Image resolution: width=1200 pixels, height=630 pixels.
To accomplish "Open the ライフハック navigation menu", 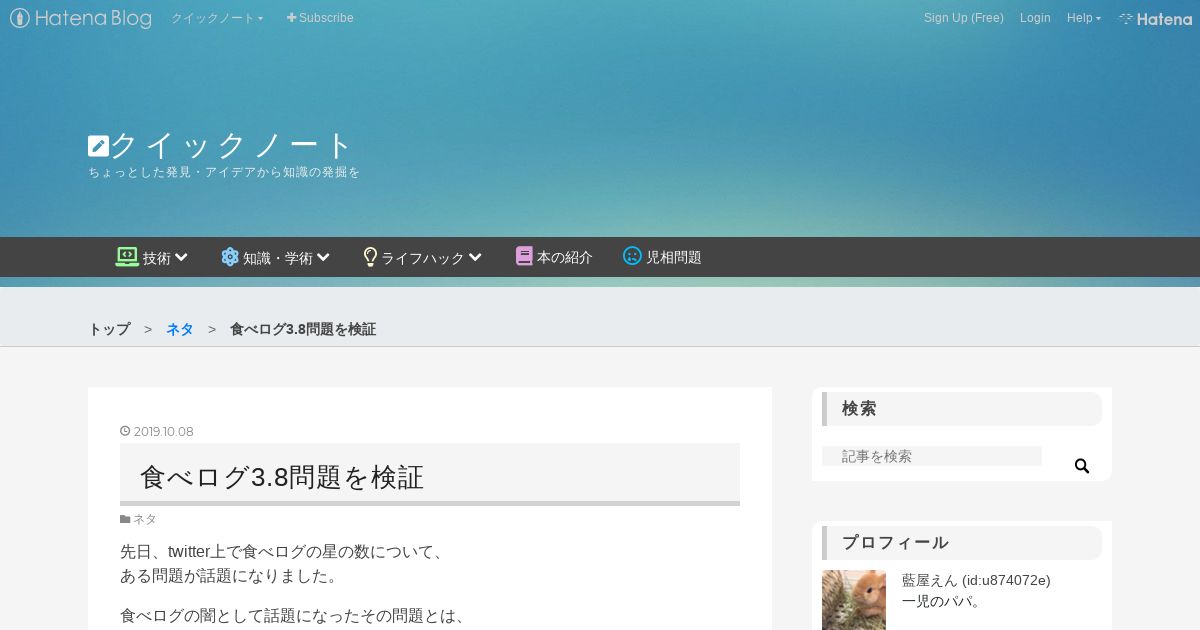I will [423, 257].
